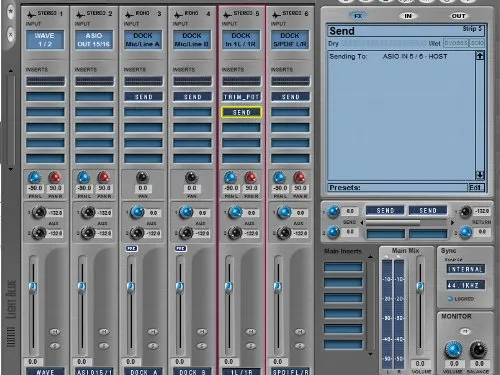Click the Main Inserts up scroll arrow
The height and width of the screenshot is (375, 500).
point(370,257)
